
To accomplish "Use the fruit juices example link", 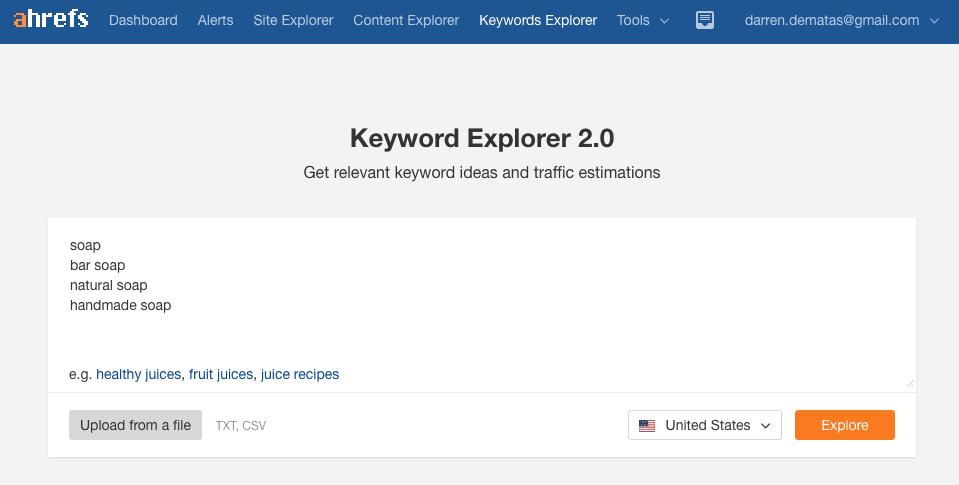I will tap(221, 374).
